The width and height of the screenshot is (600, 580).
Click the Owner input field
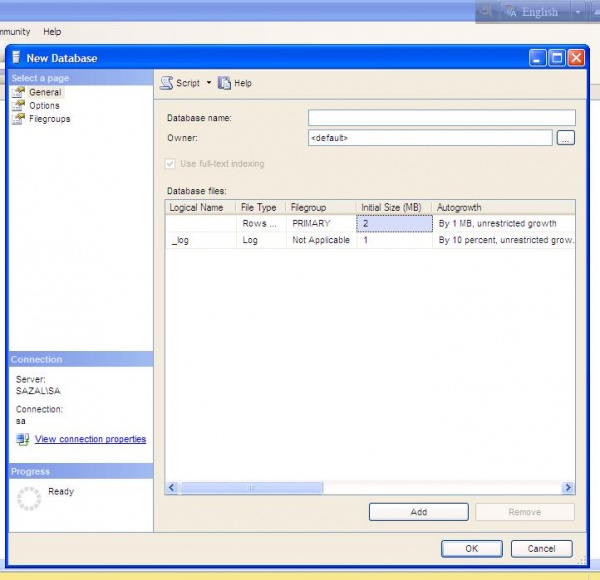430,138
